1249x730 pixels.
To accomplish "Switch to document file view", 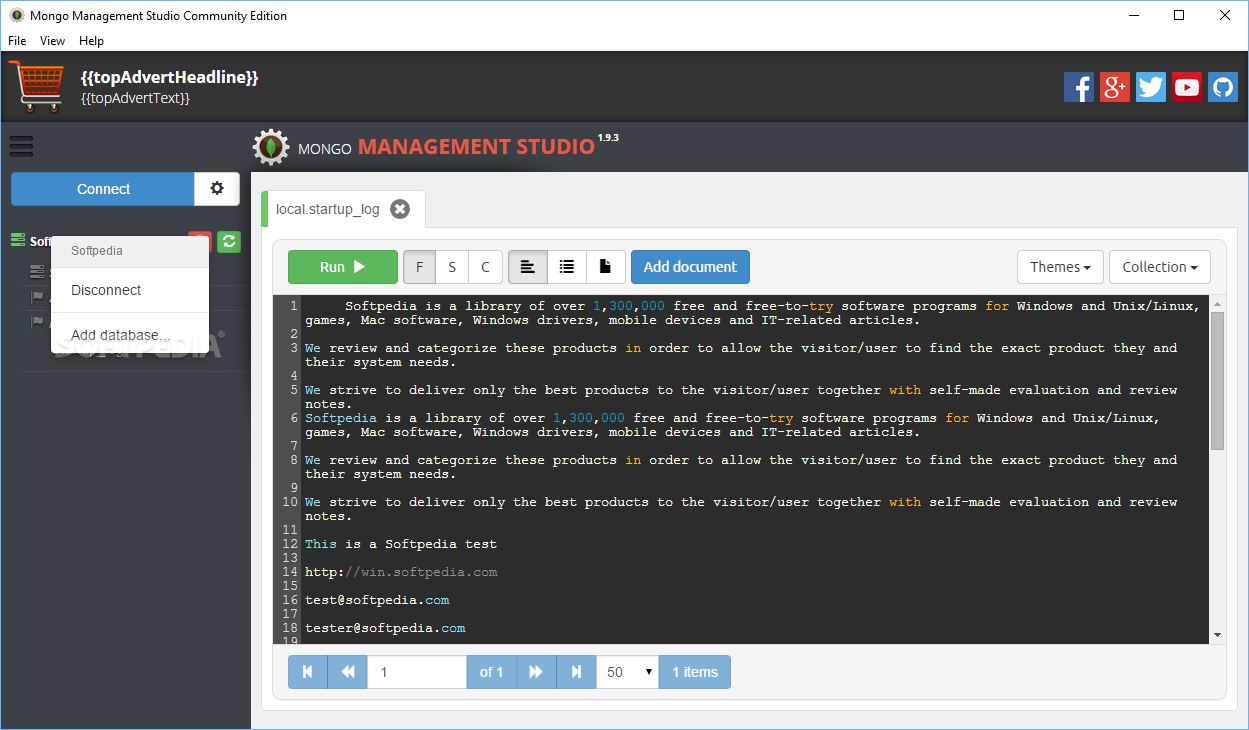I will (606, 267).
